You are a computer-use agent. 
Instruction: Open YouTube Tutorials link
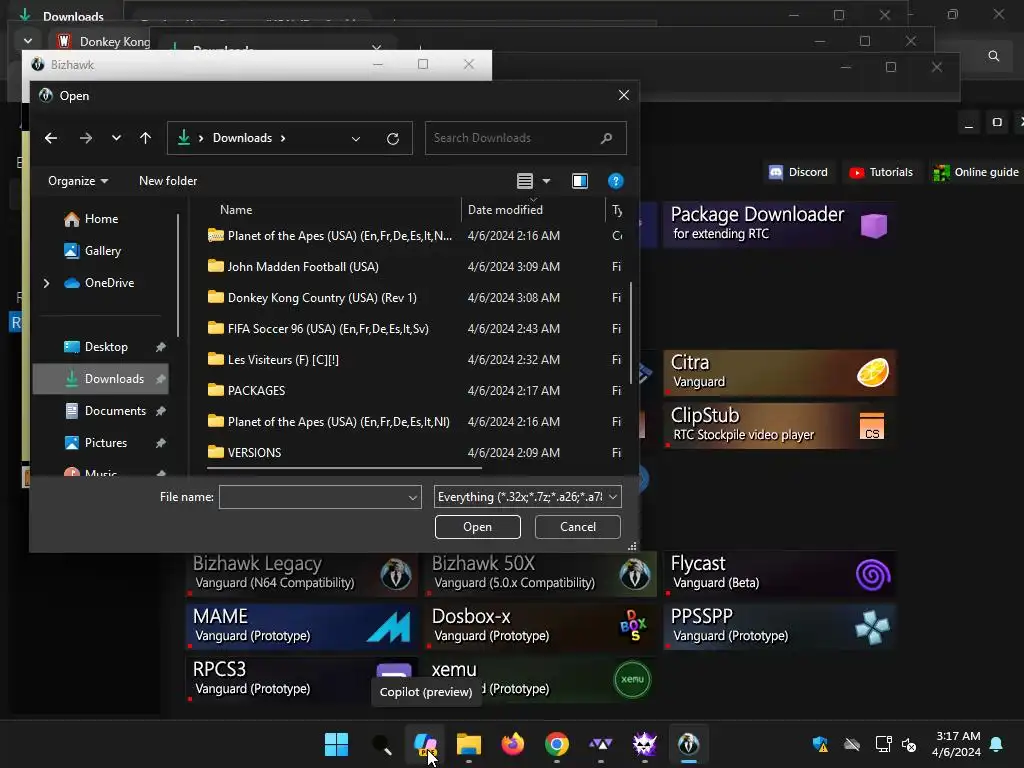click(x=881, y=172)
